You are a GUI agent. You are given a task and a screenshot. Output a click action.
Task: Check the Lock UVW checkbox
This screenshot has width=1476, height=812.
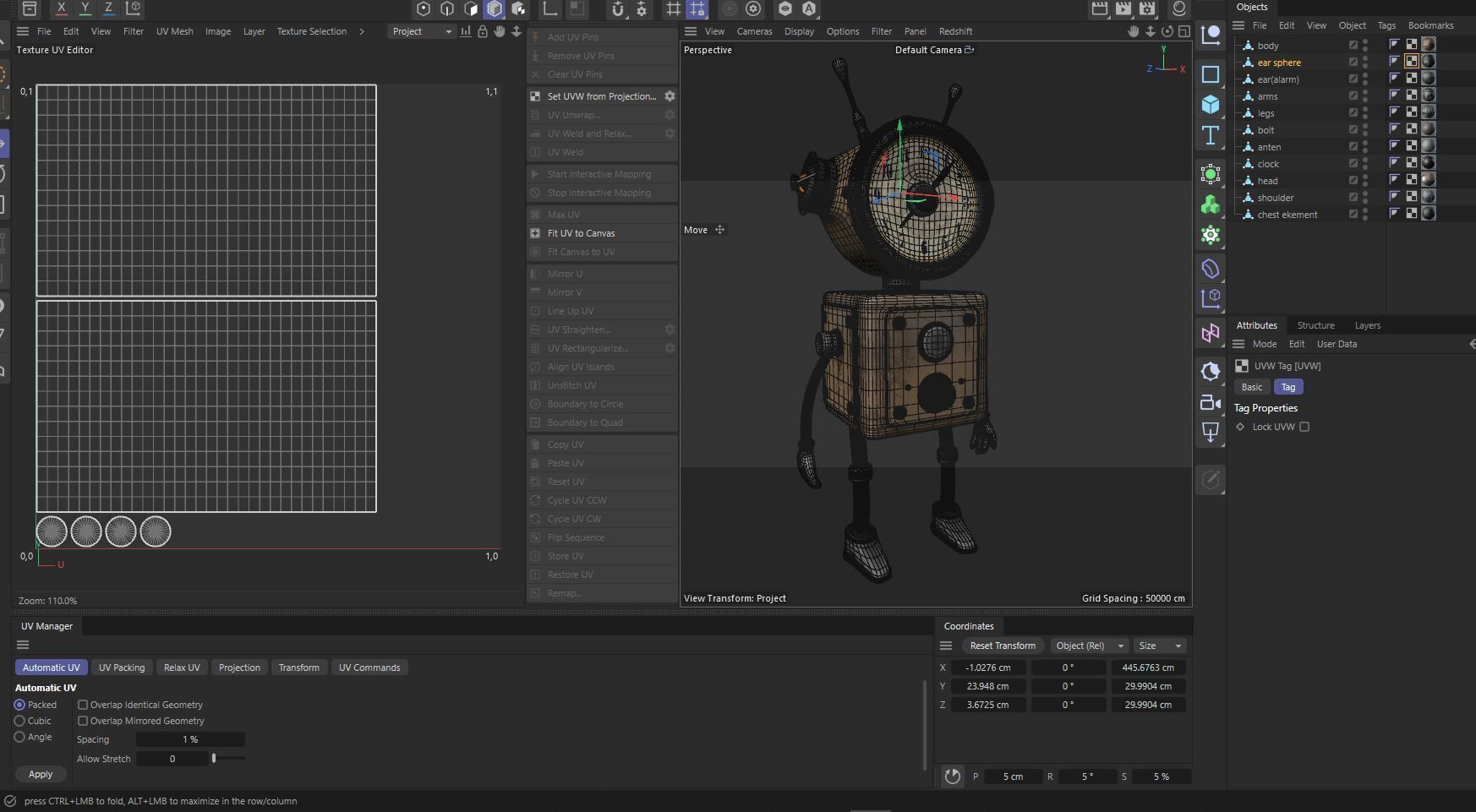point(1304,427)
